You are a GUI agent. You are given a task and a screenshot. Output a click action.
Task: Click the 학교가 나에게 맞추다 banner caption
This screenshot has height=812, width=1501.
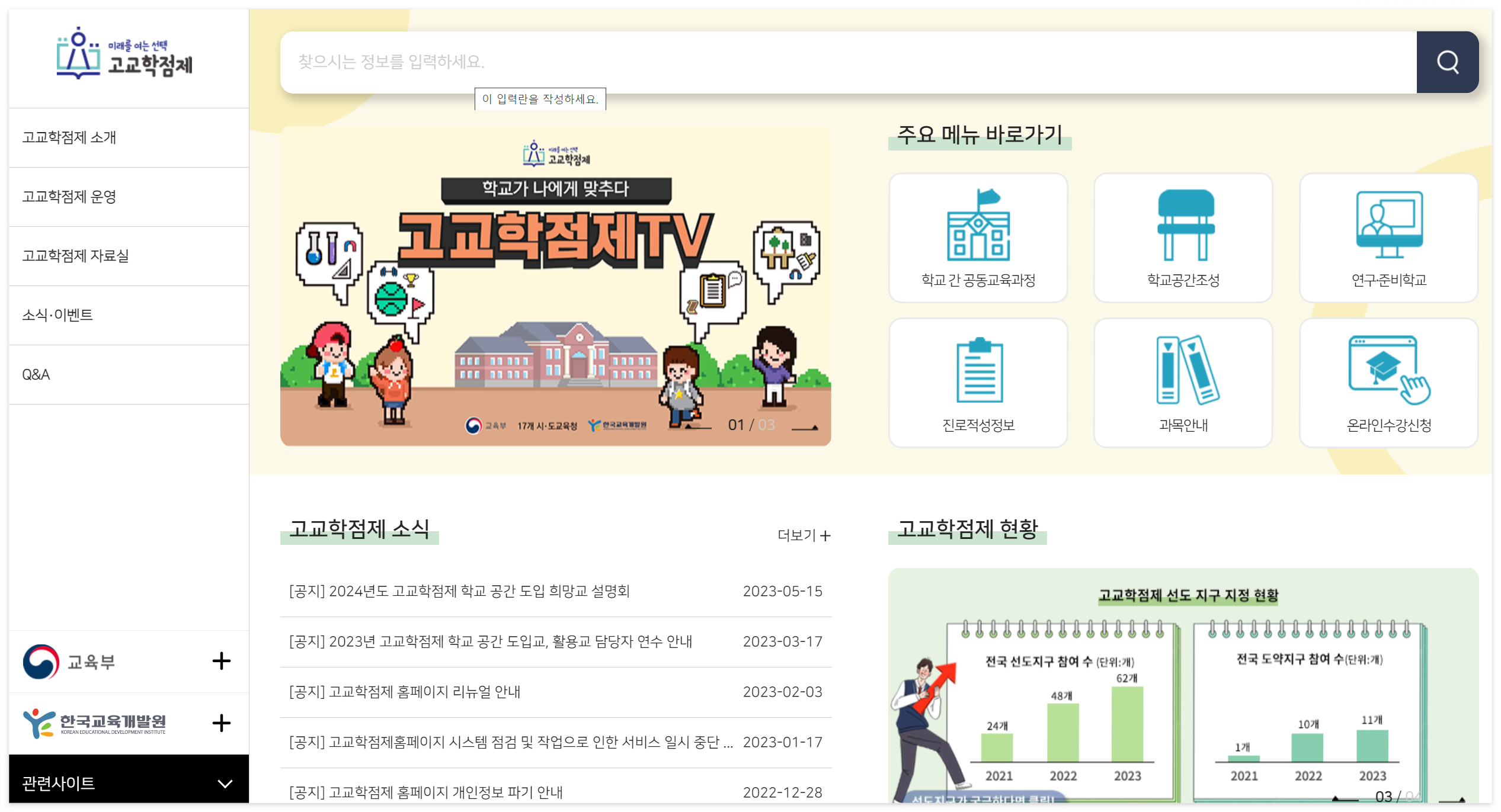tap(556, 189)
